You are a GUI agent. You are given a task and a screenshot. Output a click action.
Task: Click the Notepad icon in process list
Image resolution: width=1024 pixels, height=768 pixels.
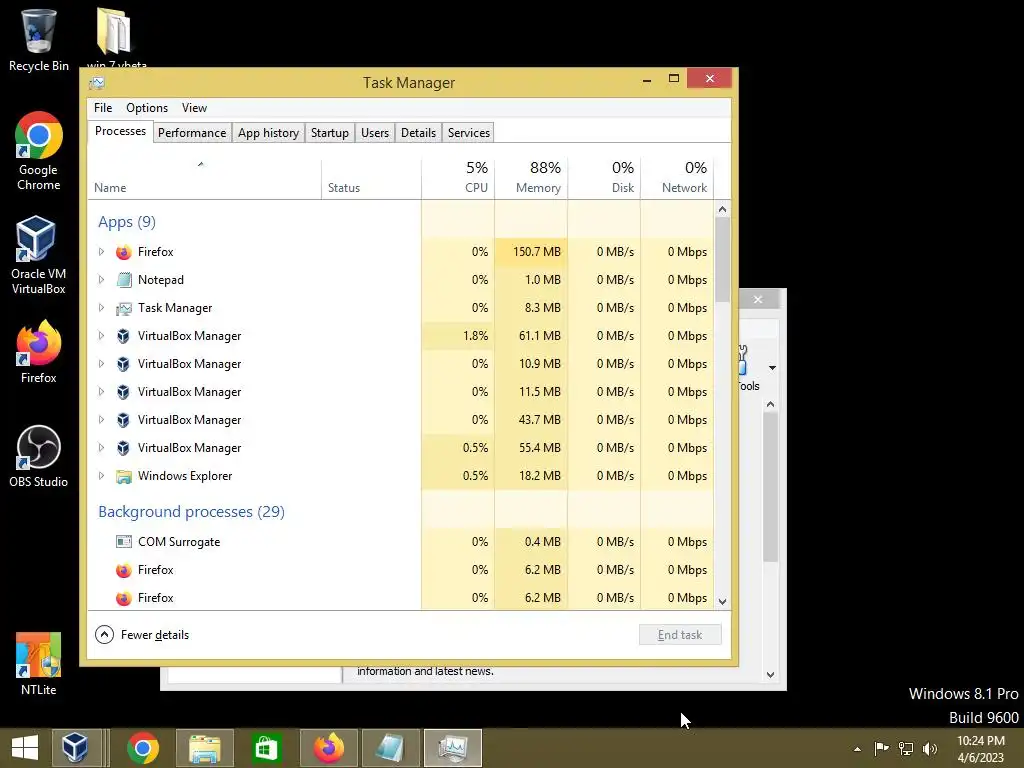point(123,280)
